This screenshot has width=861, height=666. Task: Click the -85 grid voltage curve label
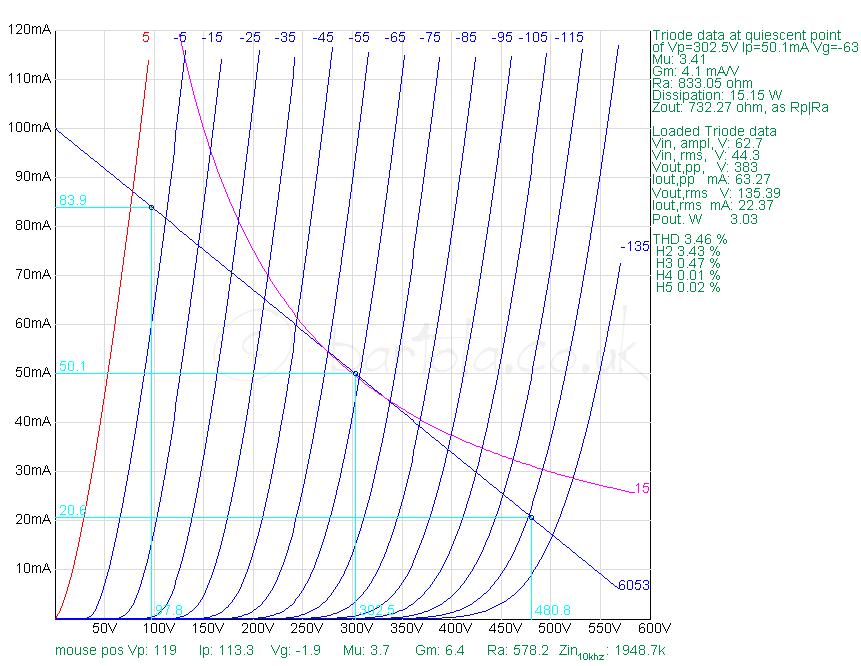(x=466, y=37)
